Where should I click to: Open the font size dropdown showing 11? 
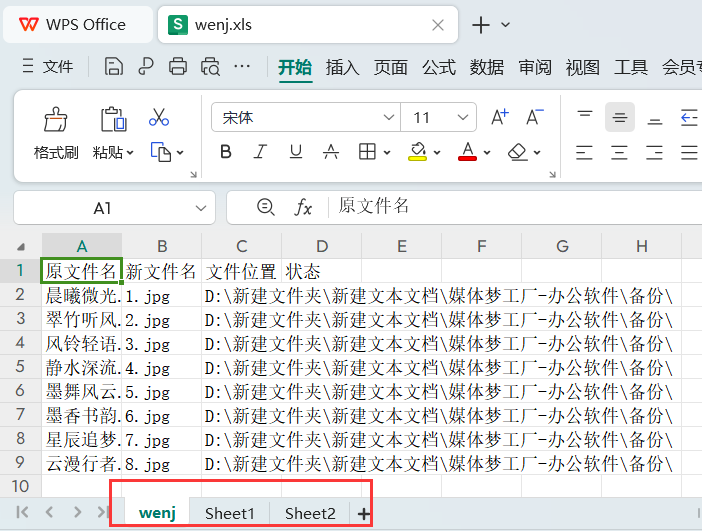tap(462, 118)
